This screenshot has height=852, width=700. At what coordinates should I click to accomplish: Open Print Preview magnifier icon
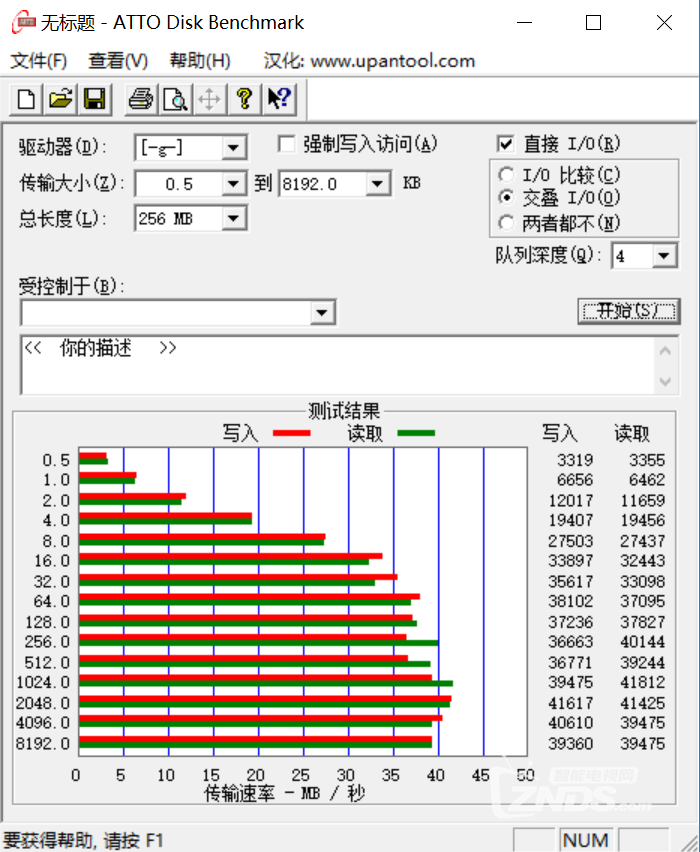[x=175, y=98]
